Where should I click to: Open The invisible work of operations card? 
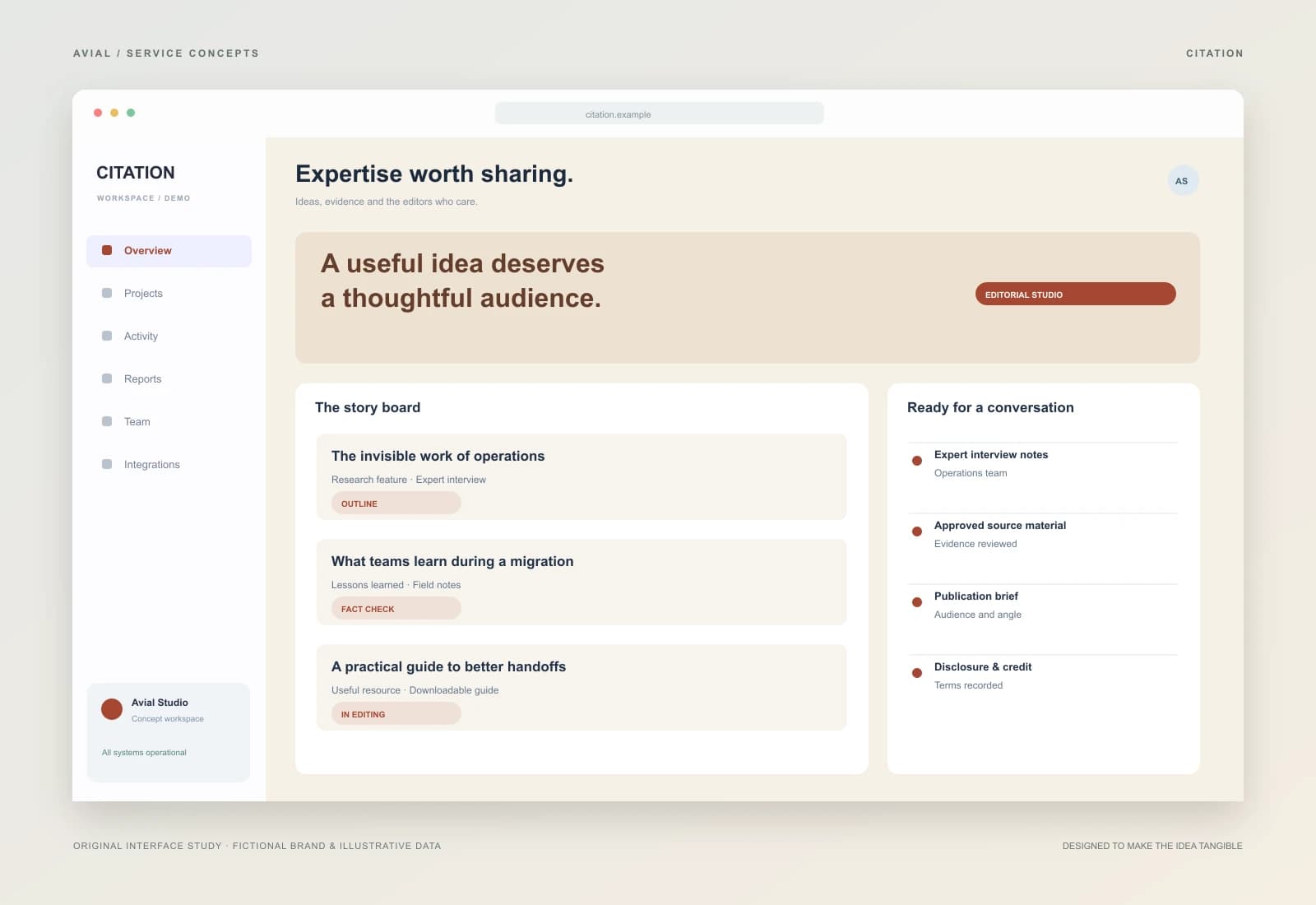(x=581, y=476)
